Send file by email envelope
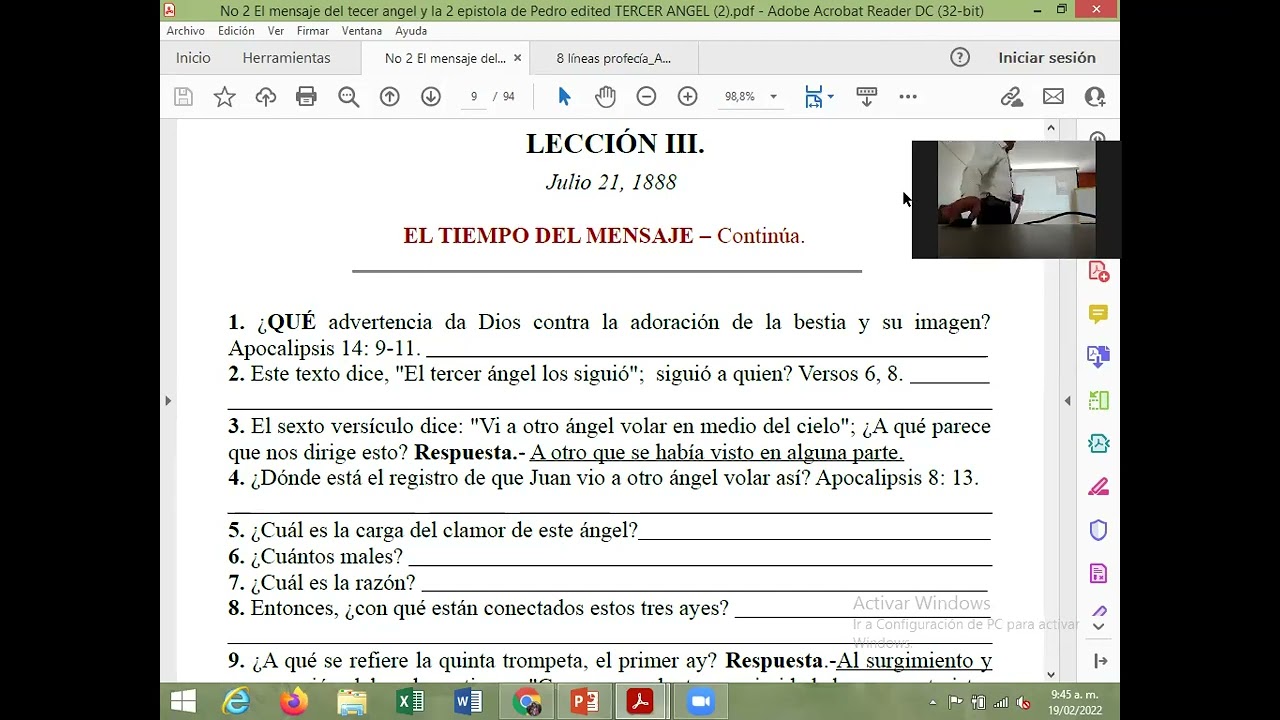This screenshot has height=720, width=1280. point(1053,97)
